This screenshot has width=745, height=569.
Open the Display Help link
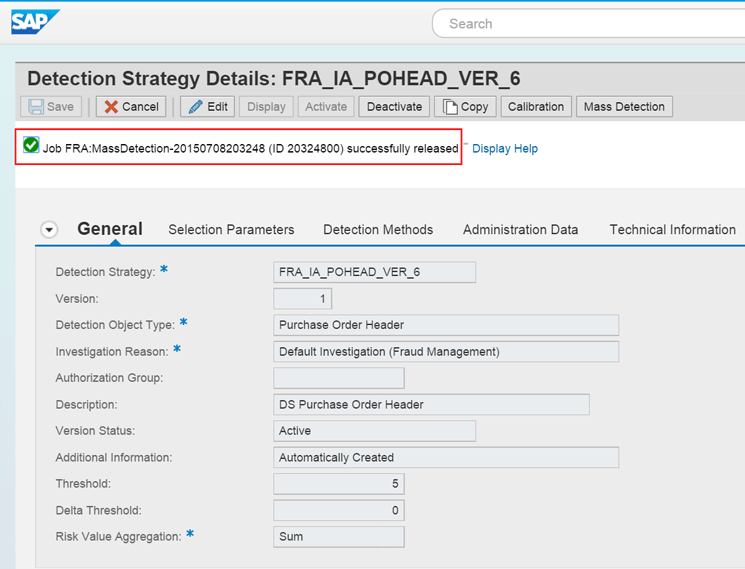(x=505, y=149)
